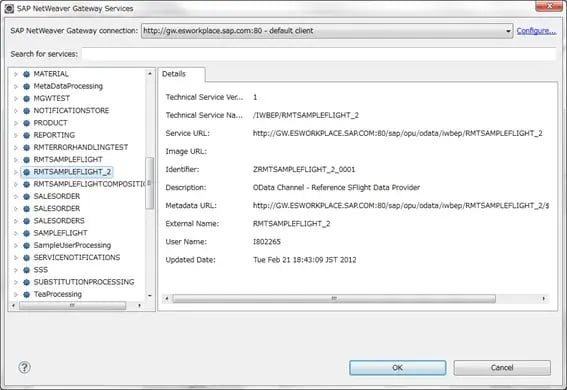567x390 pixels.
Task: Select the SAMPLEFLIGHT service
Action: (60, 233)
